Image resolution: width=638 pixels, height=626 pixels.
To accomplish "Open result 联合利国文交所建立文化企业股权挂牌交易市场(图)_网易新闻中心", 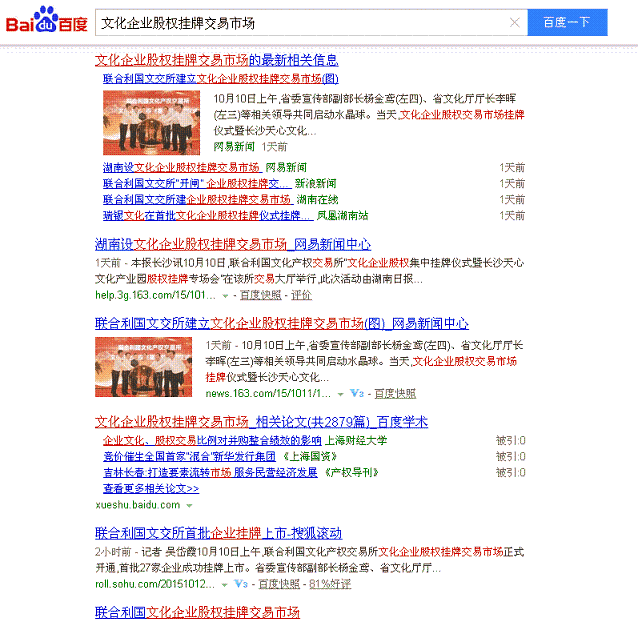I will coord(282,324).
